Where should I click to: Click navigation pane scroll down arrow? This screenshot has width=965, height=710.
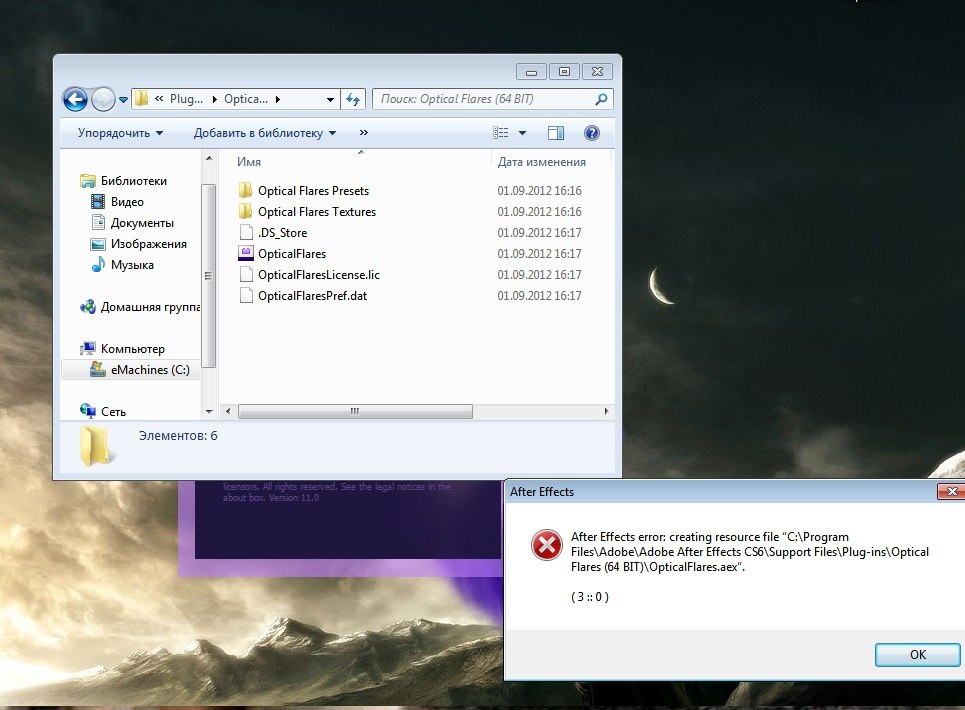pos(209,411)
